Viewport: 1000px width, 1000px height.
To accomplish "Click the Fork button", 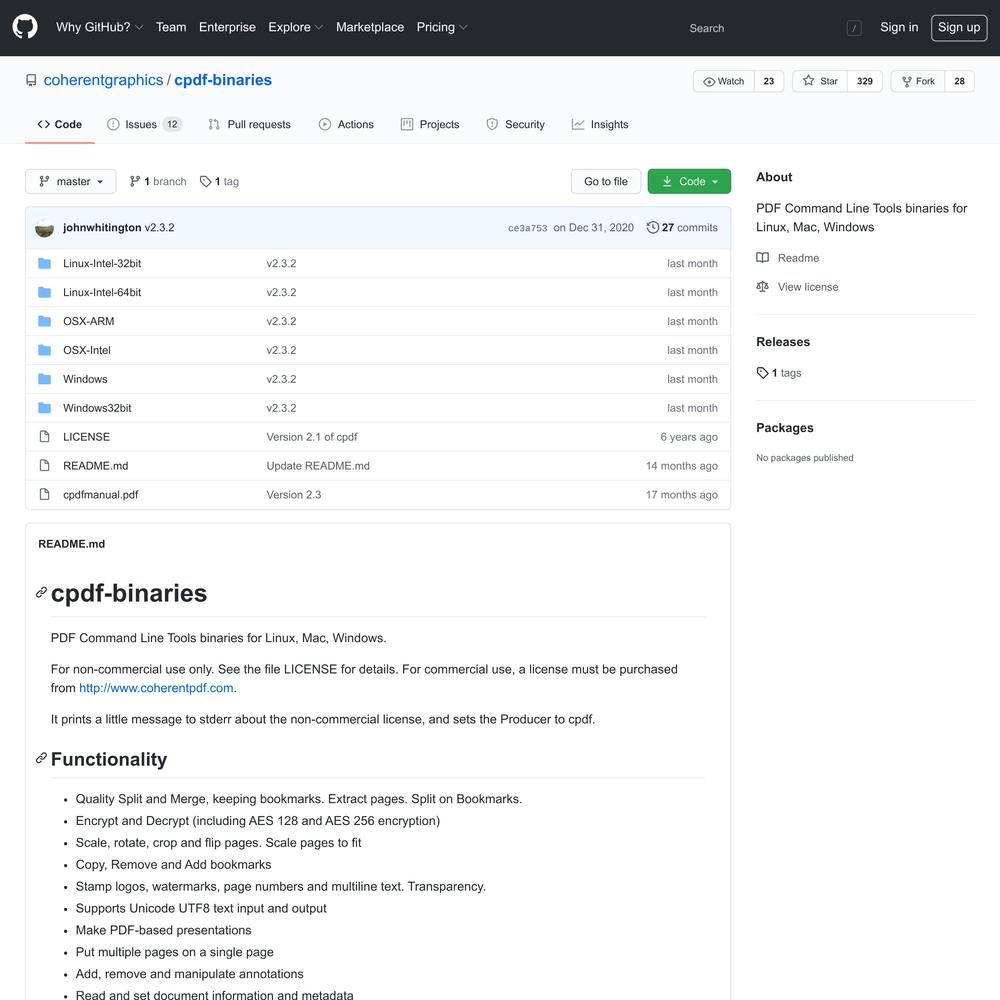I will pyautogui.click(x=918, y=81).
